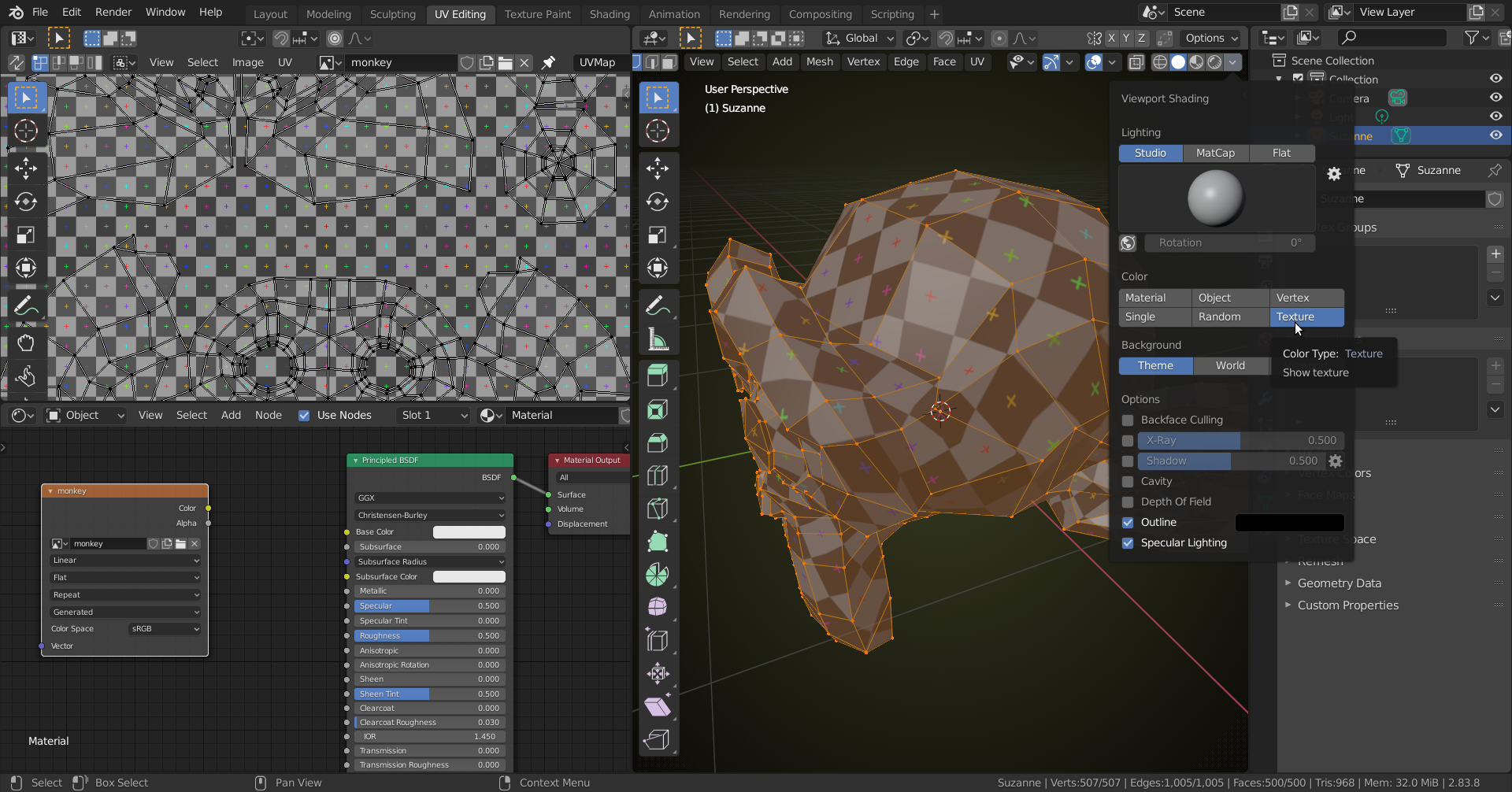Expand the Geometry Data panel
This screenshot has width=1512, height=792.
click(x=1339, y=583)
